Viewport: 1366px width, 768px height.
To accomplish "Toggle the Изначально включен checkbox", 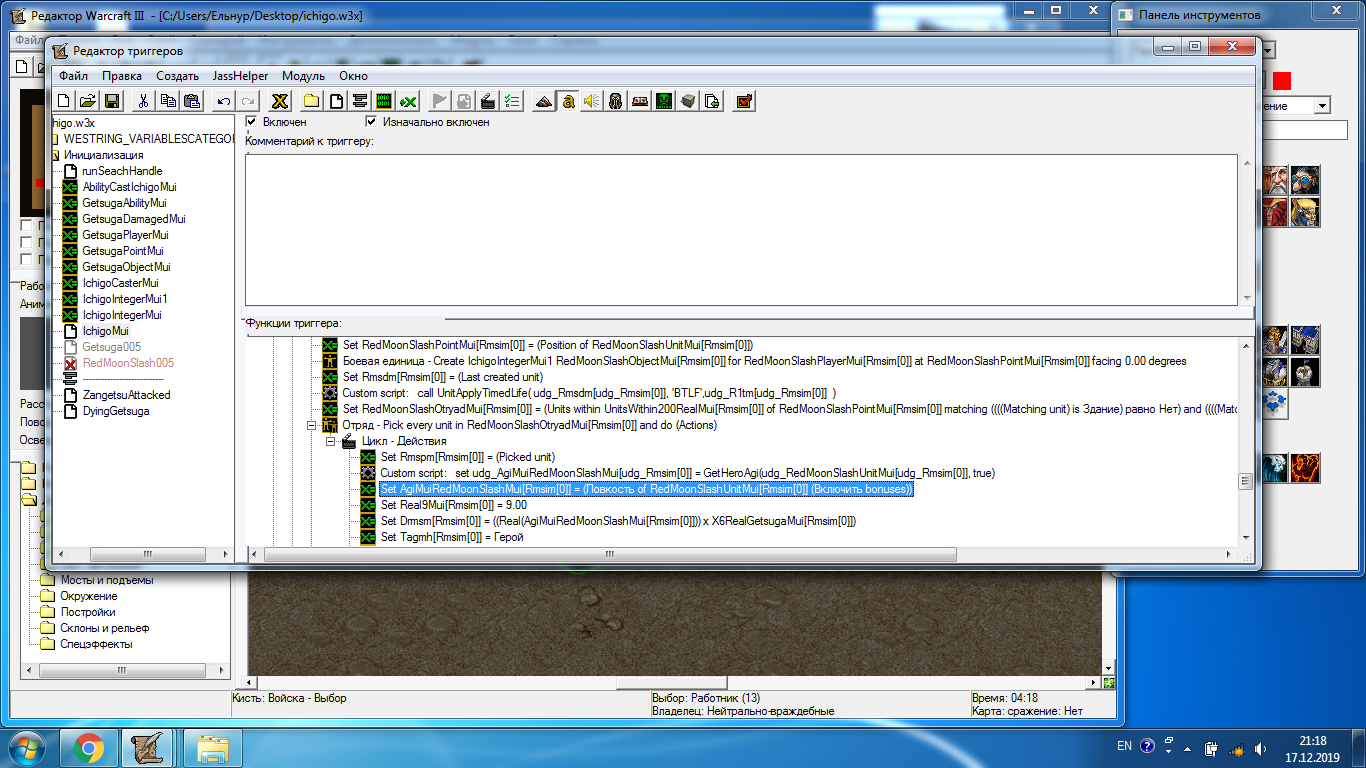I will tap(372, 121).
